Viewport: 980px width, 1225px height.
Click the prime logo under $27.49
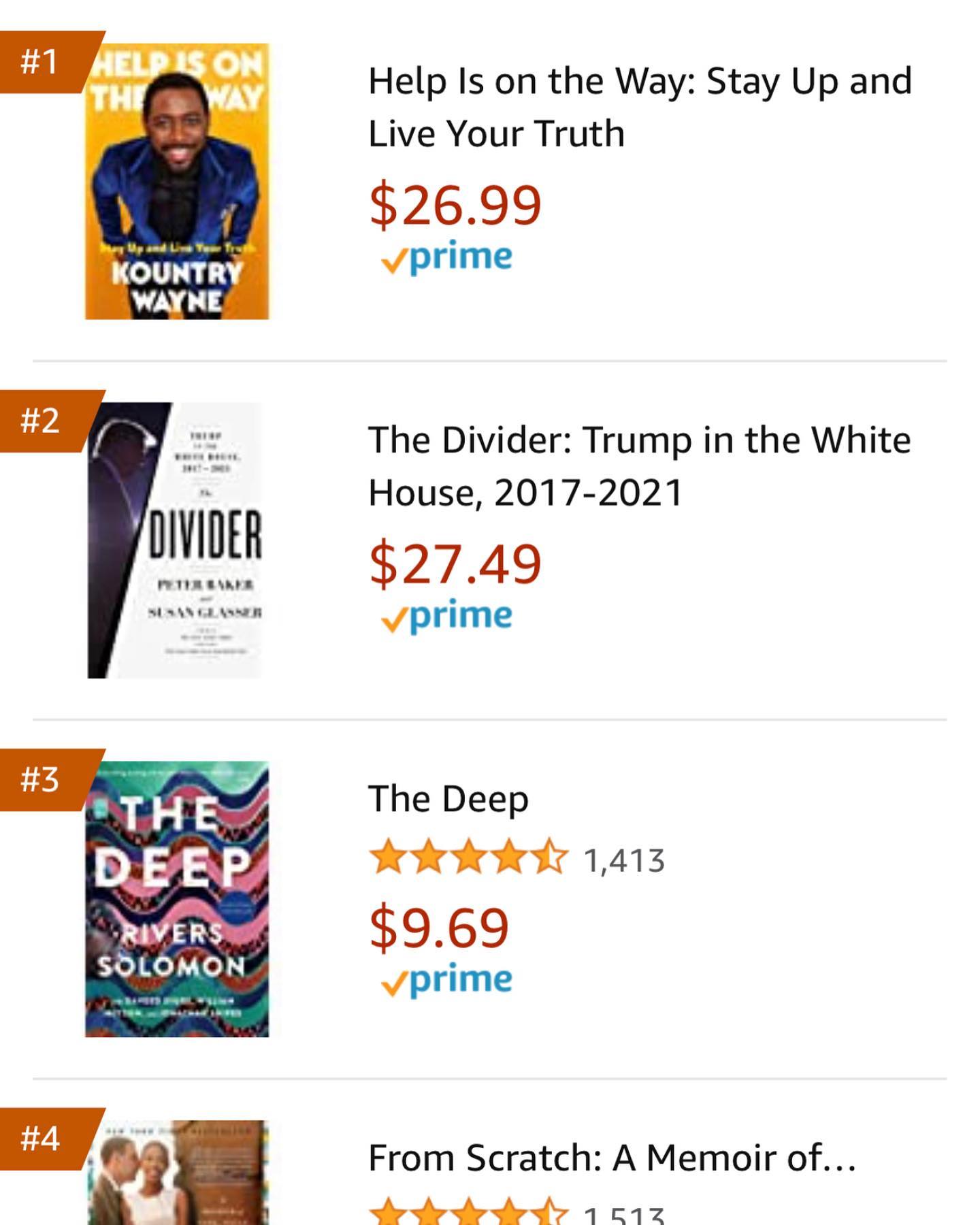(x=446, y=617)
